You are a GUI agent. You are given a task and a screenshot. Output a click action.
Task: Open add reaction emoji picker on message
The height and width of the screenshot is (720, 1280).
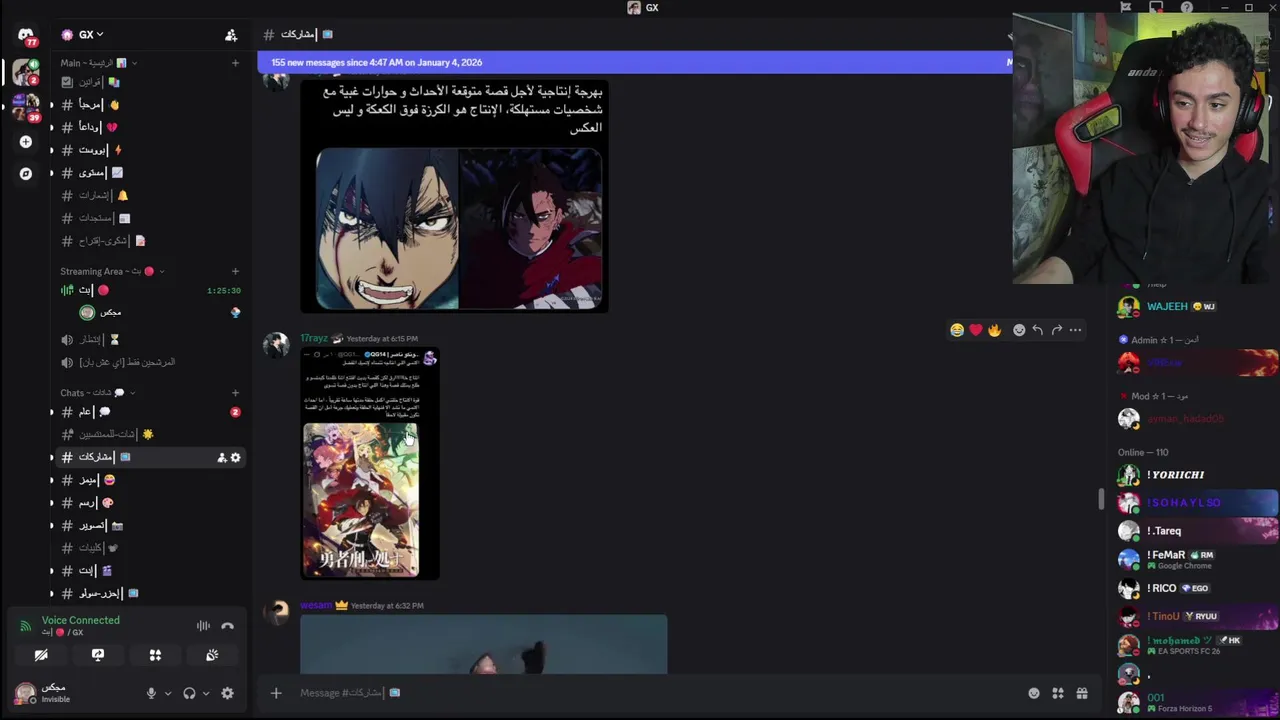pos(1019,330)
